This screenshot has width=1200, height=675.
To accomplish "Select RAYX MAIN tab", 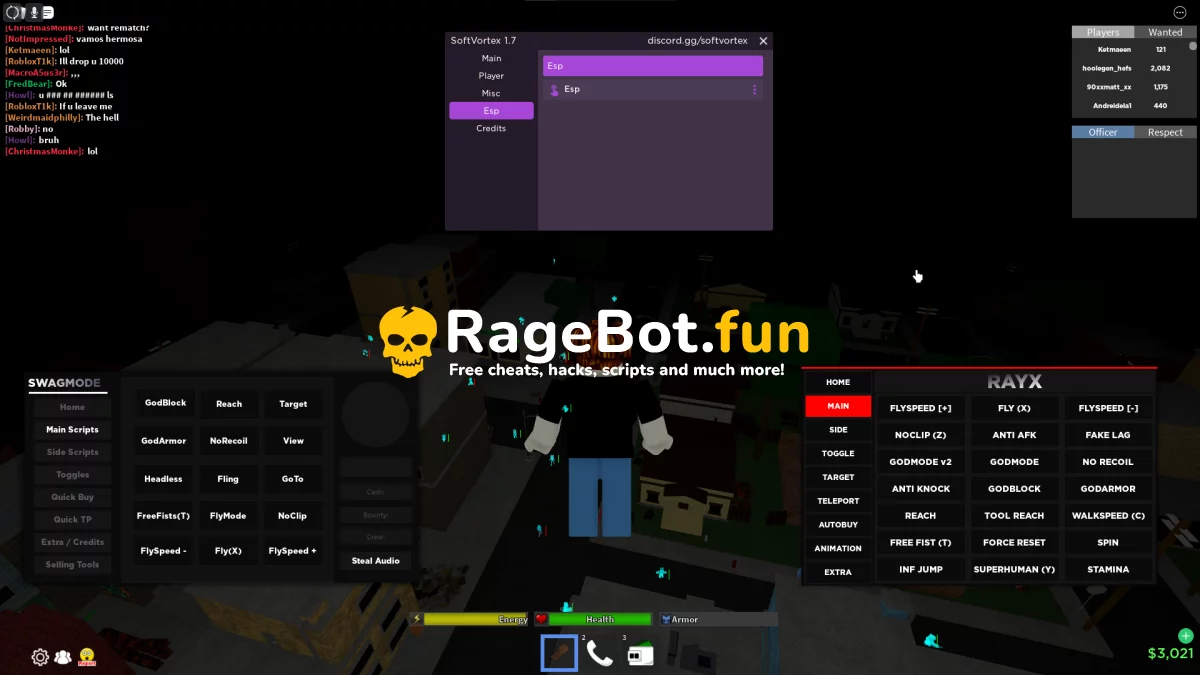I will (838, 406).
